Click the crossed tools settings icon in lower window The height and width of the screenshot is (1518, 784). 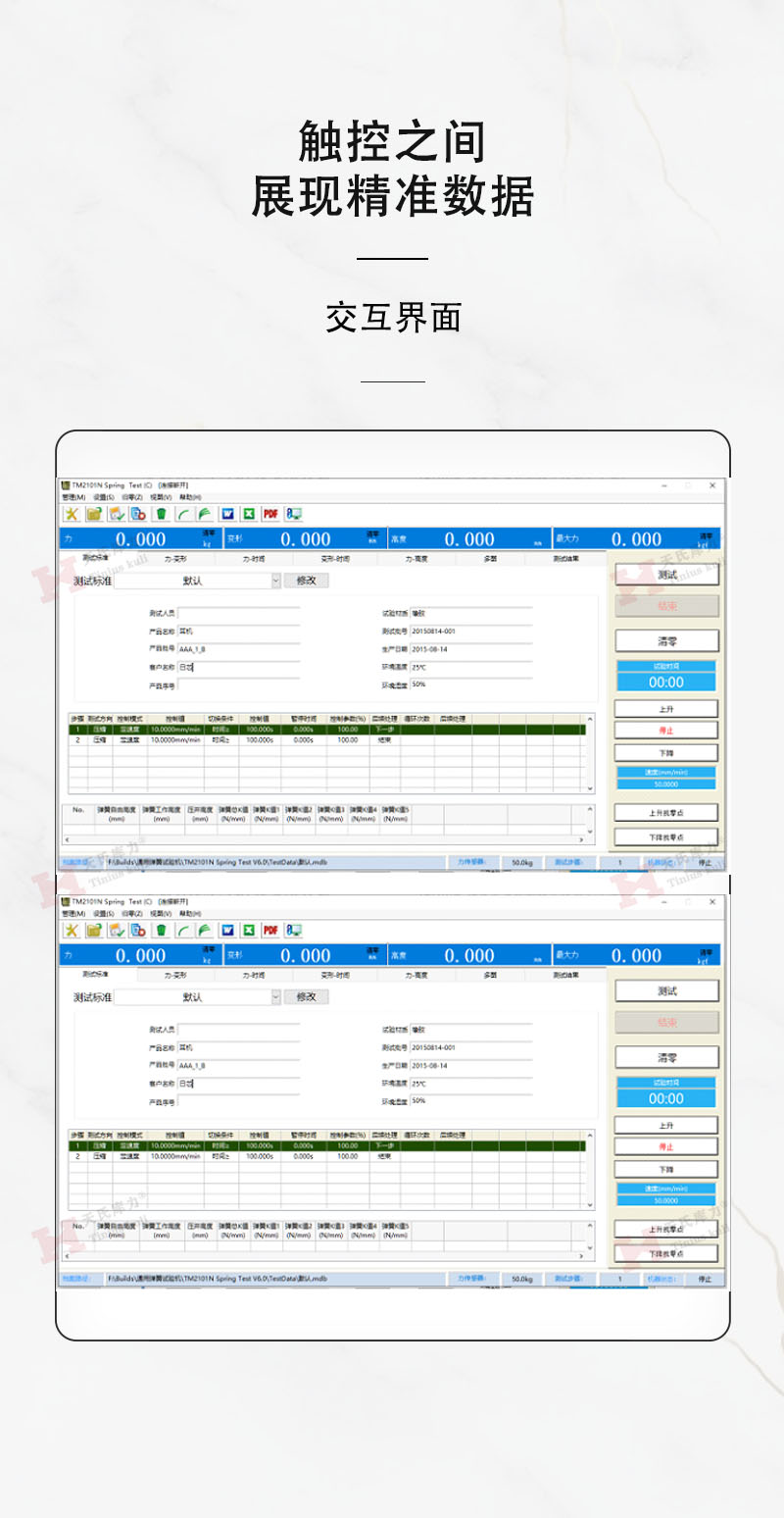coord(72,931)
